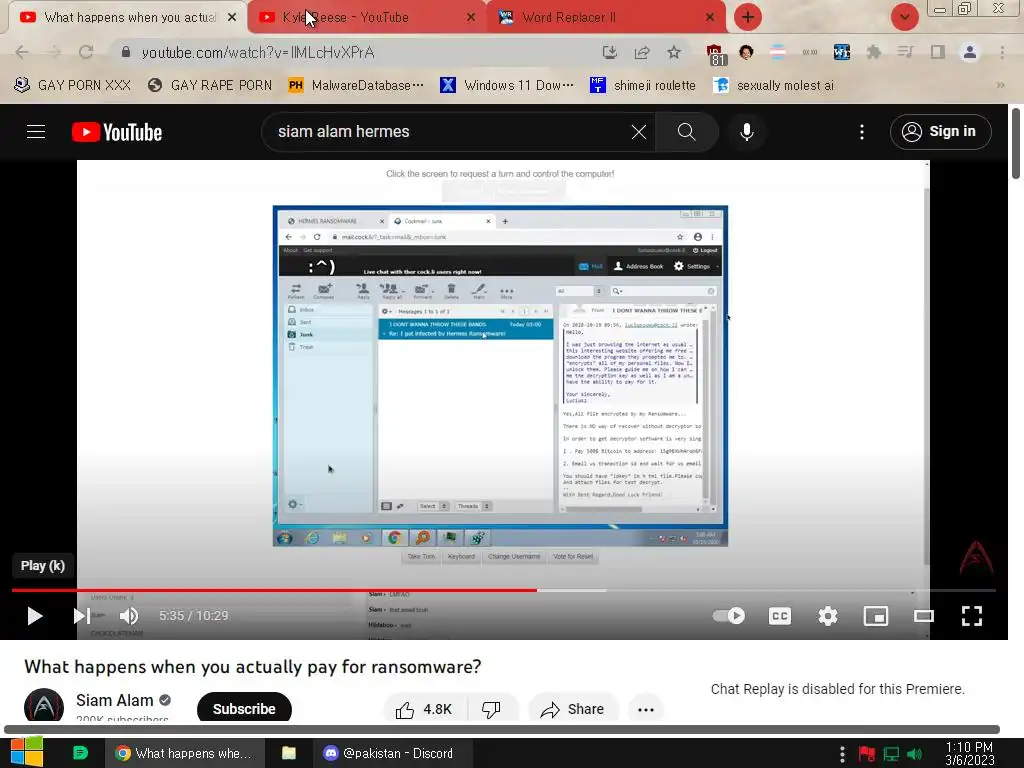Open the Chrome three-dot menu

pyautogui.click(x=1002, y=52)
